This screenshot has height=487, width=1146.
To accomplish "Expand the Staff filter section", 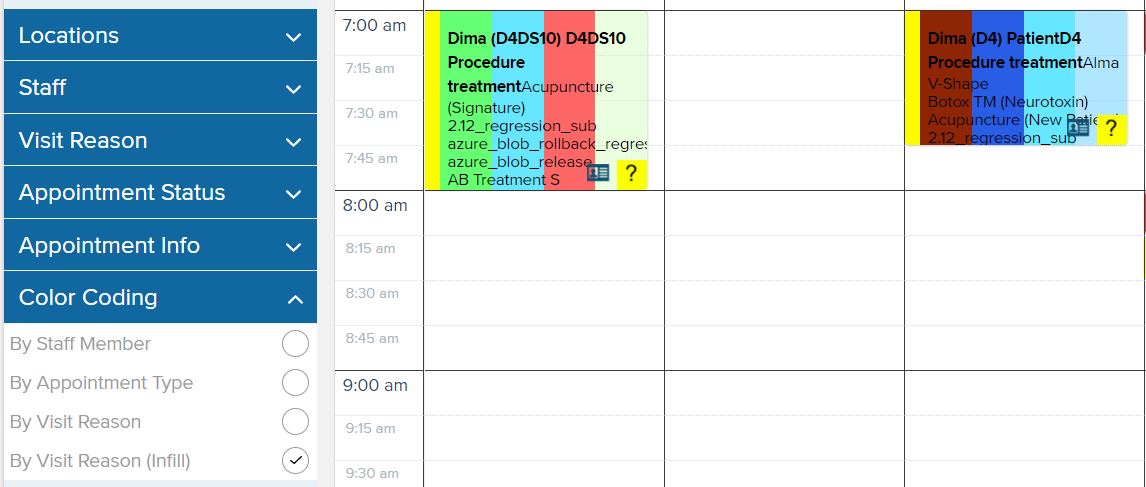I will point(161,88).
